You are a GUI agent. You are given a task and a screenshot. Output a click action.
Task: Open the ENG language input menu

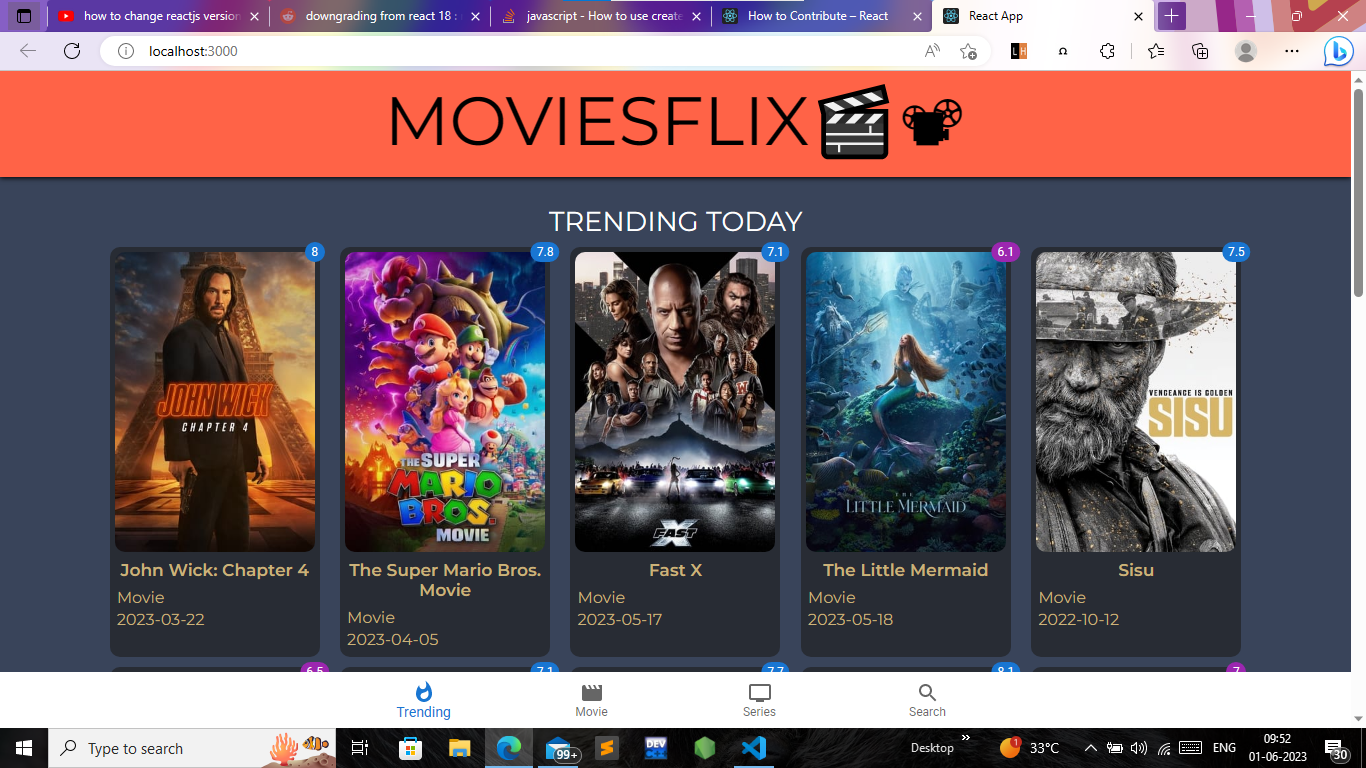pyautogui.click(x=1222, y=747)
